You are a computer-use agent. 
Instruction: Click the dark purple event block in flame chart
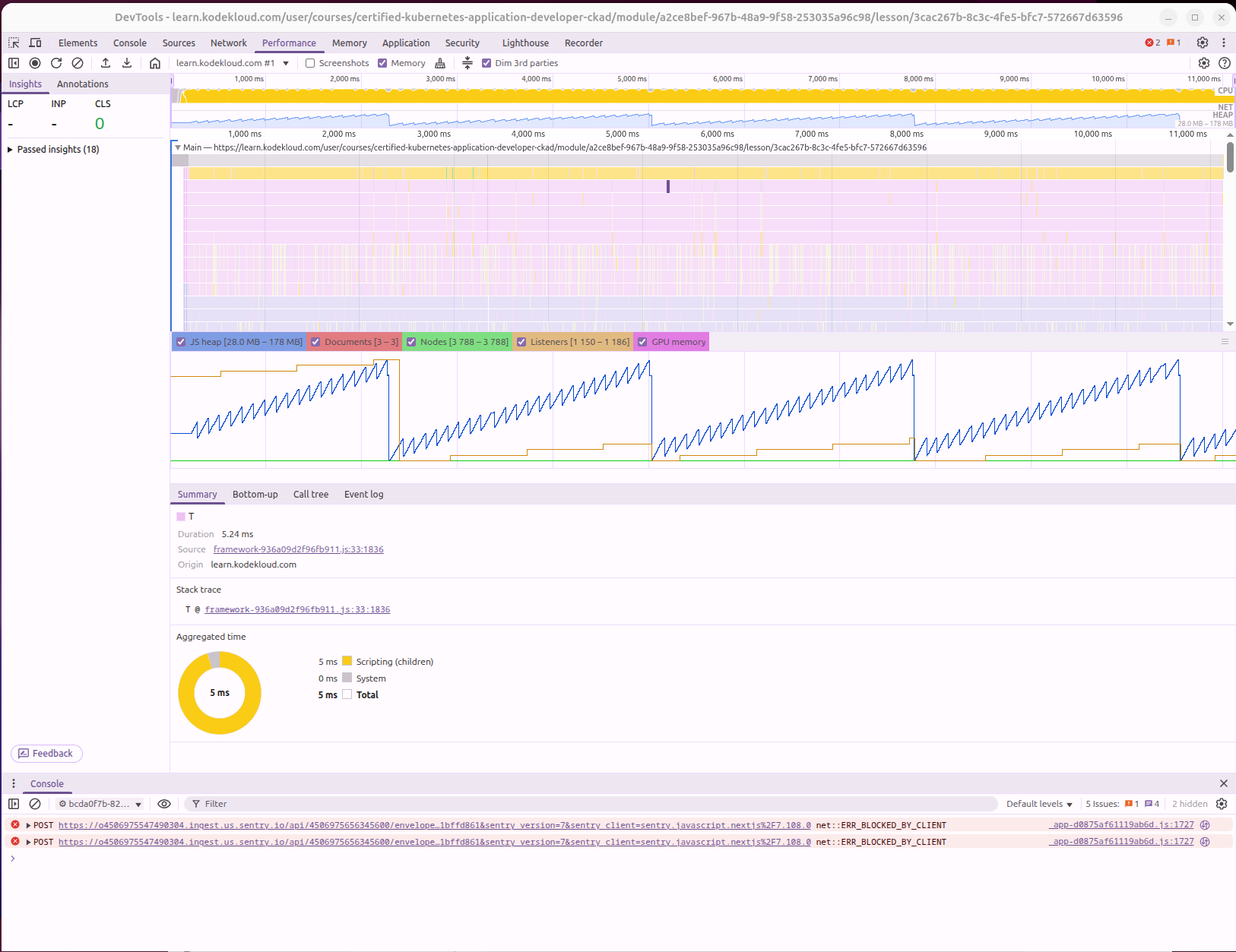(668, 186)
